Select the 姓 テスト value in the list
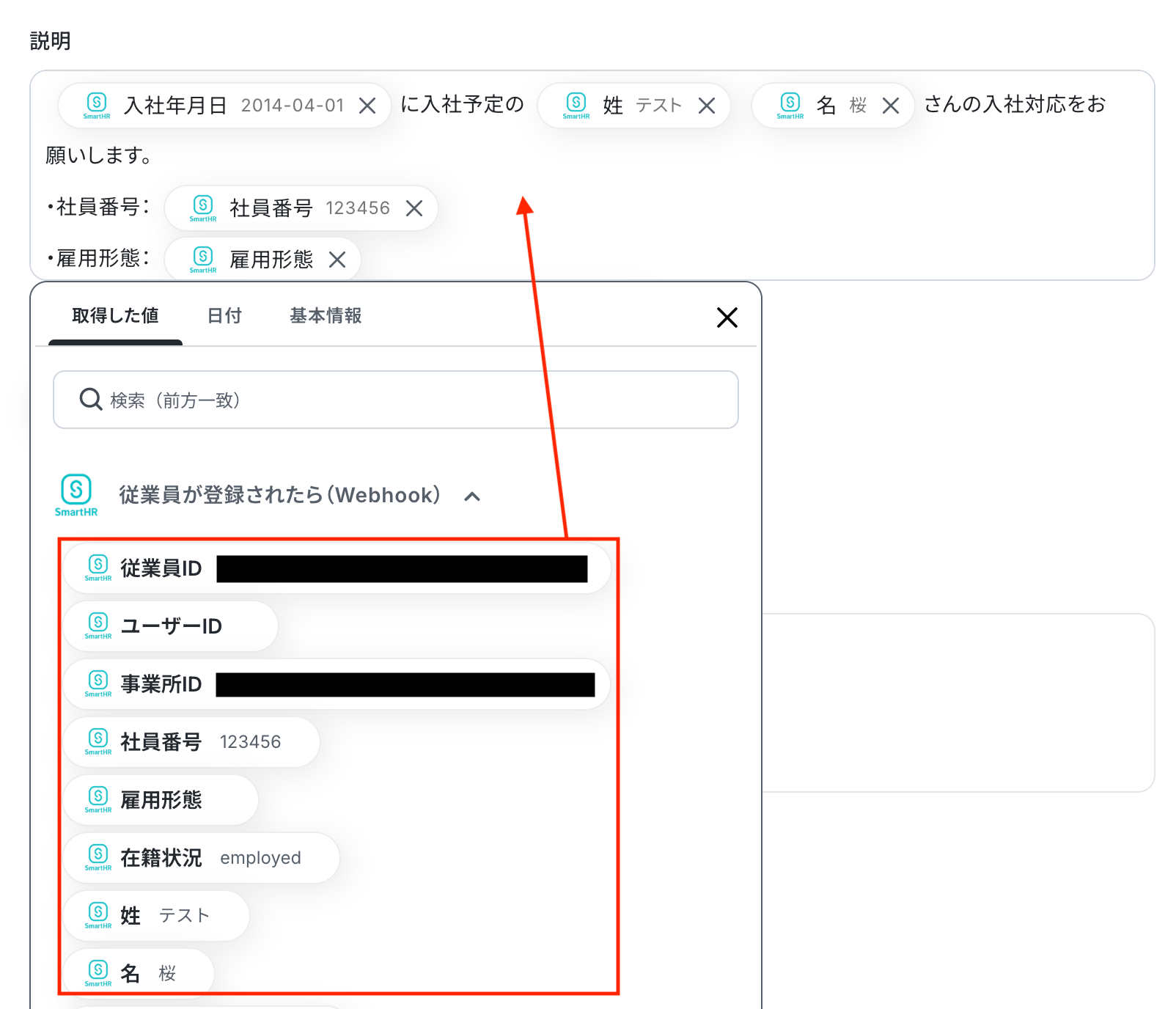1176x1009 pixels. [156, 916]
